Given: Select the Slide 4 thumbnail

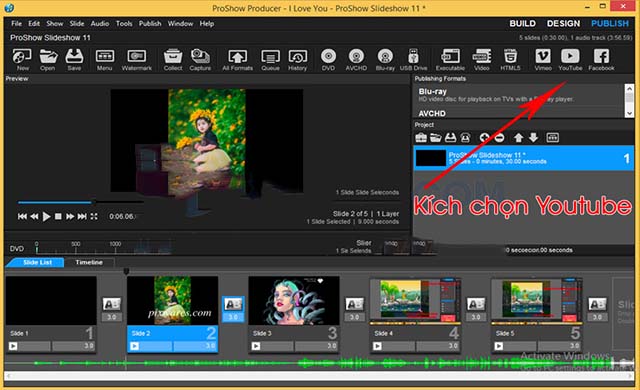Looking at the screenshot, I should [416, 300].
